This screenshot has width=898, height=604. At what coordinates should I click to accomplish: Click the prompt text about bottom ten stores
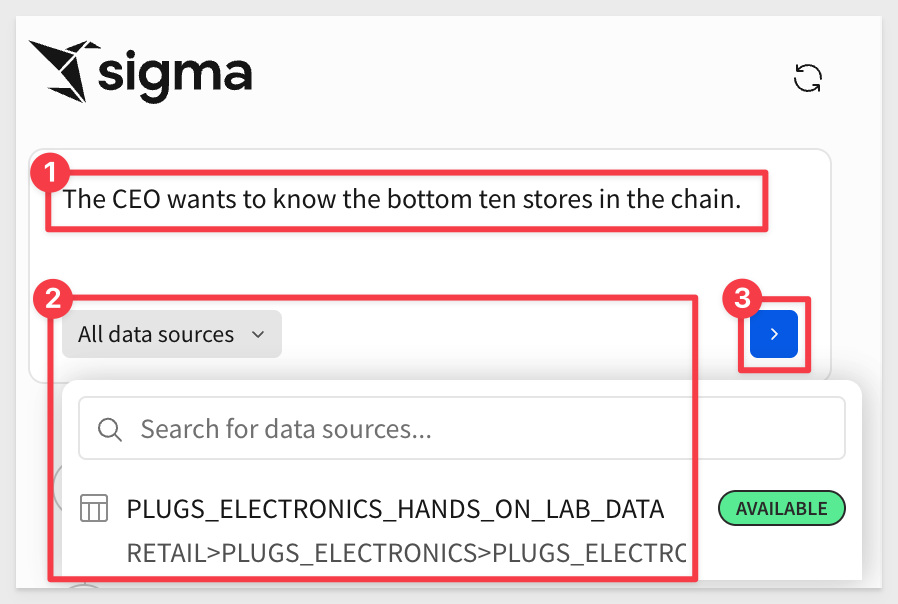click(x=401, y=199)
